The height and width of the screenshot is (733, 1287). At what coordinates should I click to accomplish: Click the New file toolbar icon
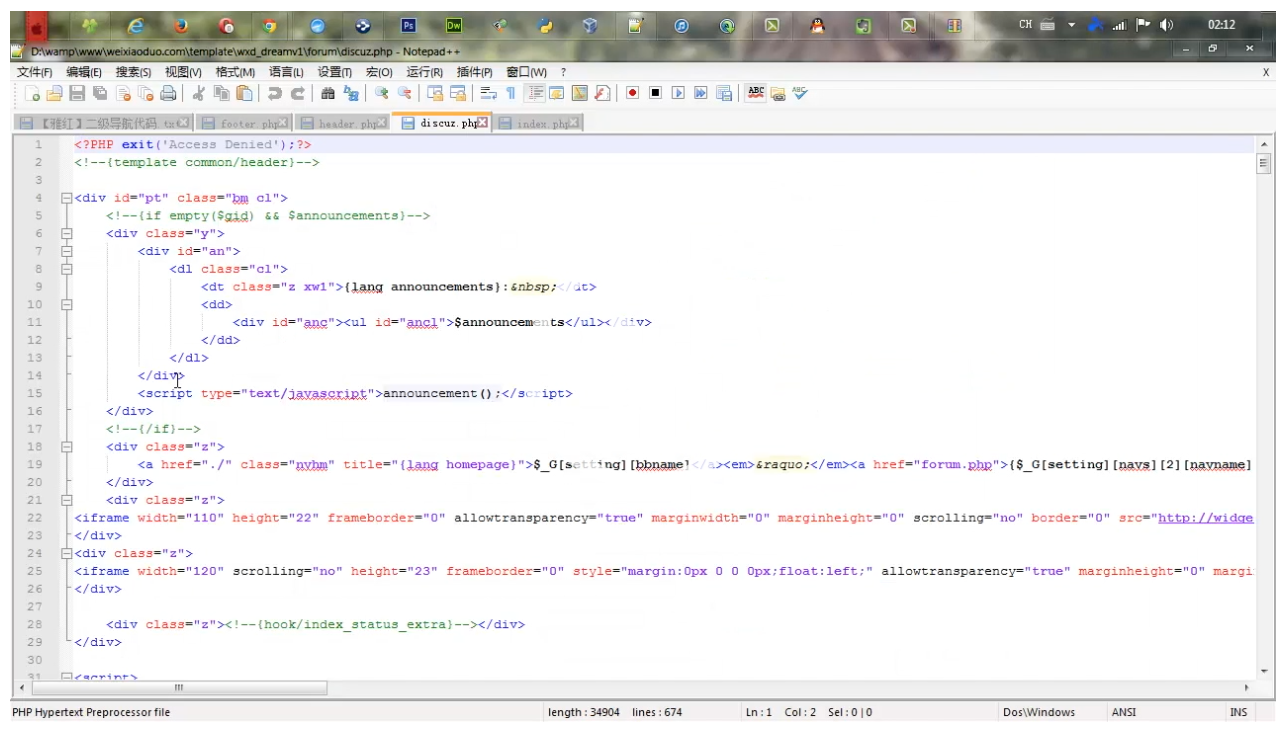coord(33,93)
